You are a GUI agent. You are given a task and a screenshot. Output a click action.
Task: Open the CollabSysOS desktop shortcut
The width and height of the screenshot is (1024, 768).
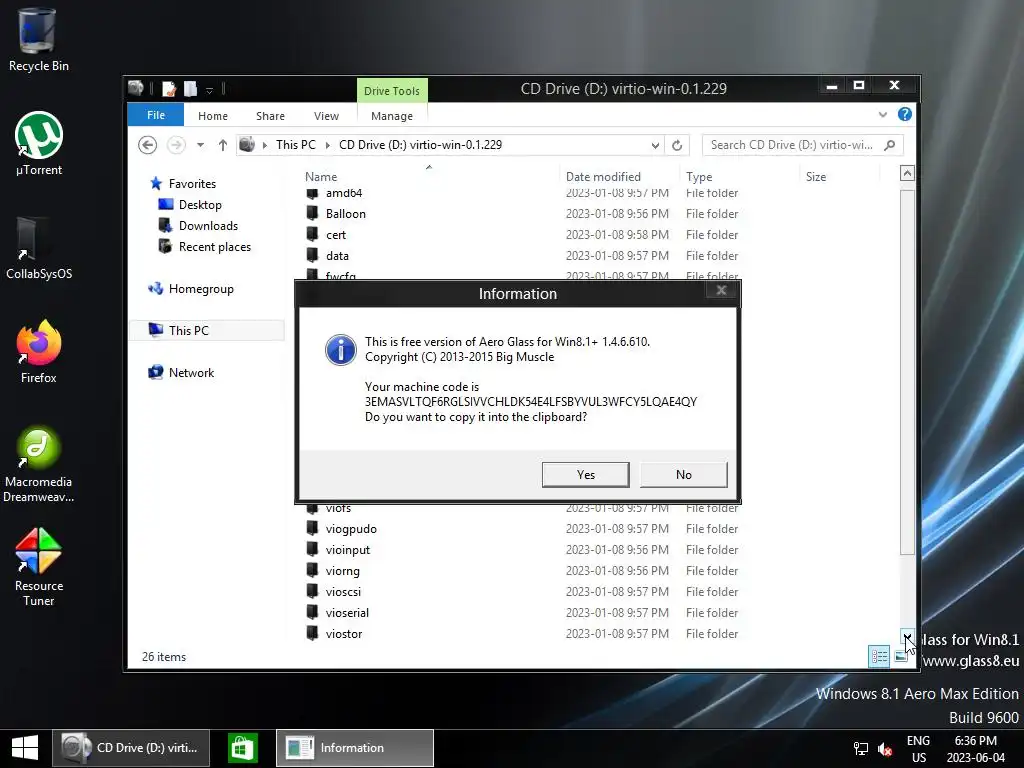39,248
